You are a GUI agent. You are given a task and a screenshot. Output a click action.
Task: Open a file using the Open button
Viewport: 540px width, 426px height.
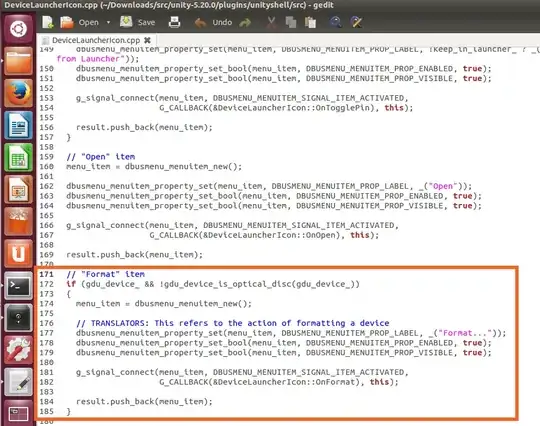(79, 22)
